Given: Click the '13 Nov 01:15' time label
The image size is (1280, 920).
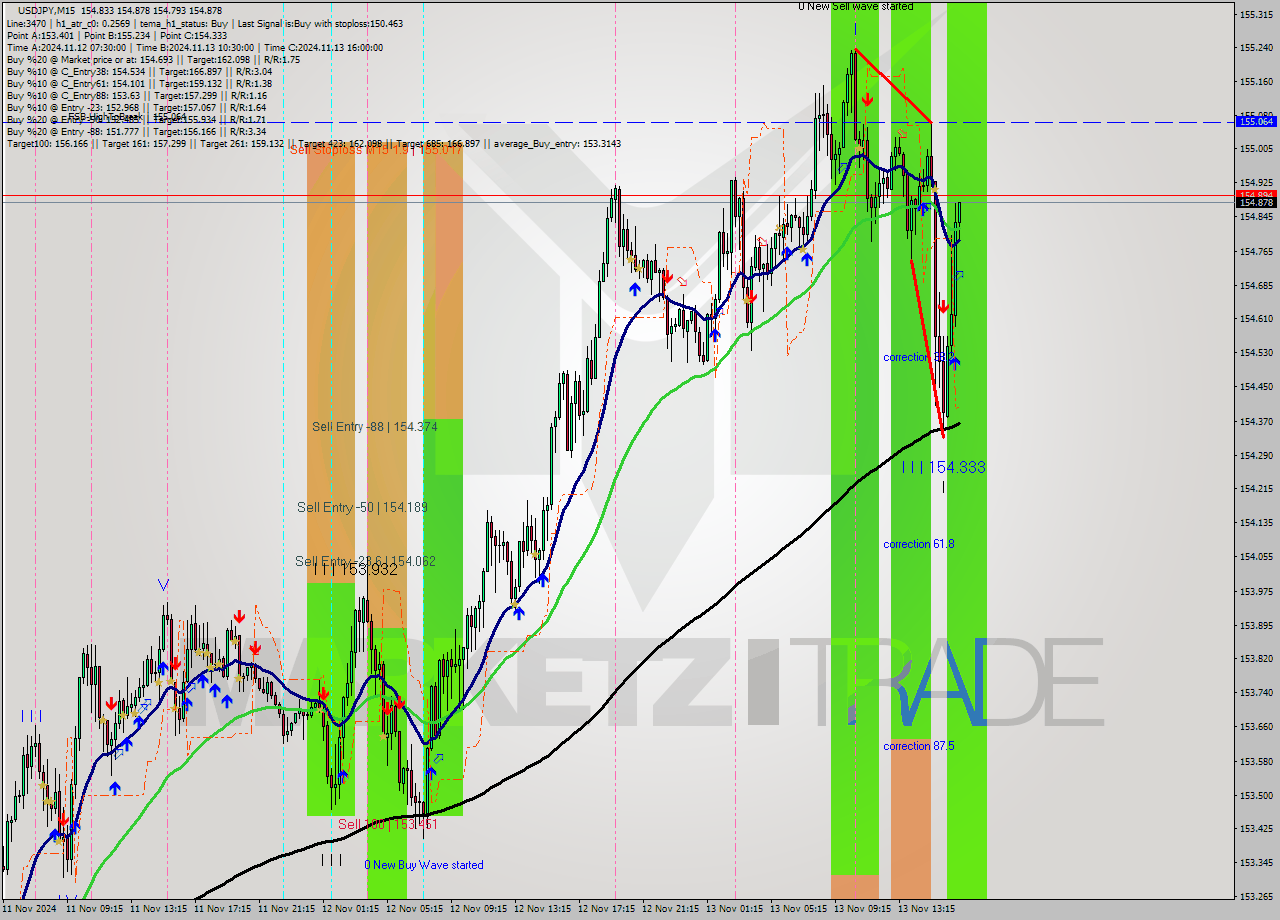Looking at the screenshot, I should pos(734,909).
